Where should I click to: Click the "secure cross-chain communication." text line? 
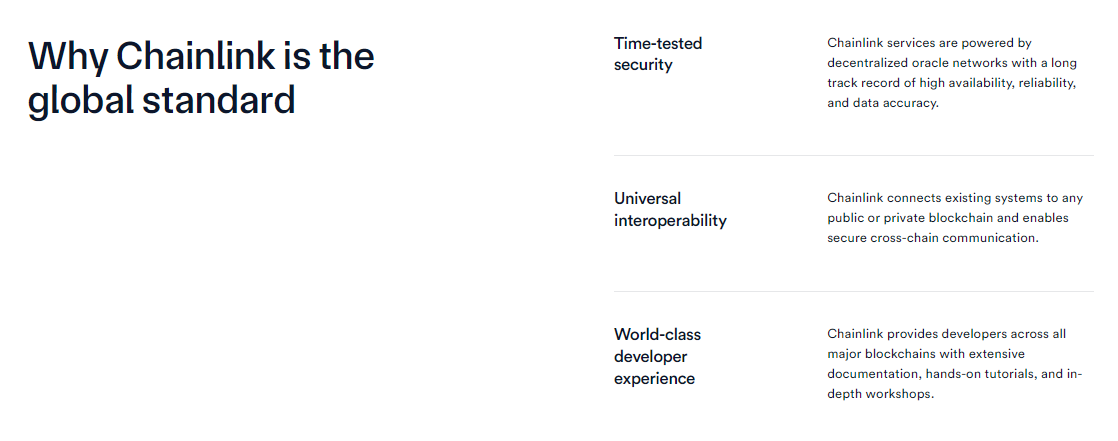coord(933,238)
